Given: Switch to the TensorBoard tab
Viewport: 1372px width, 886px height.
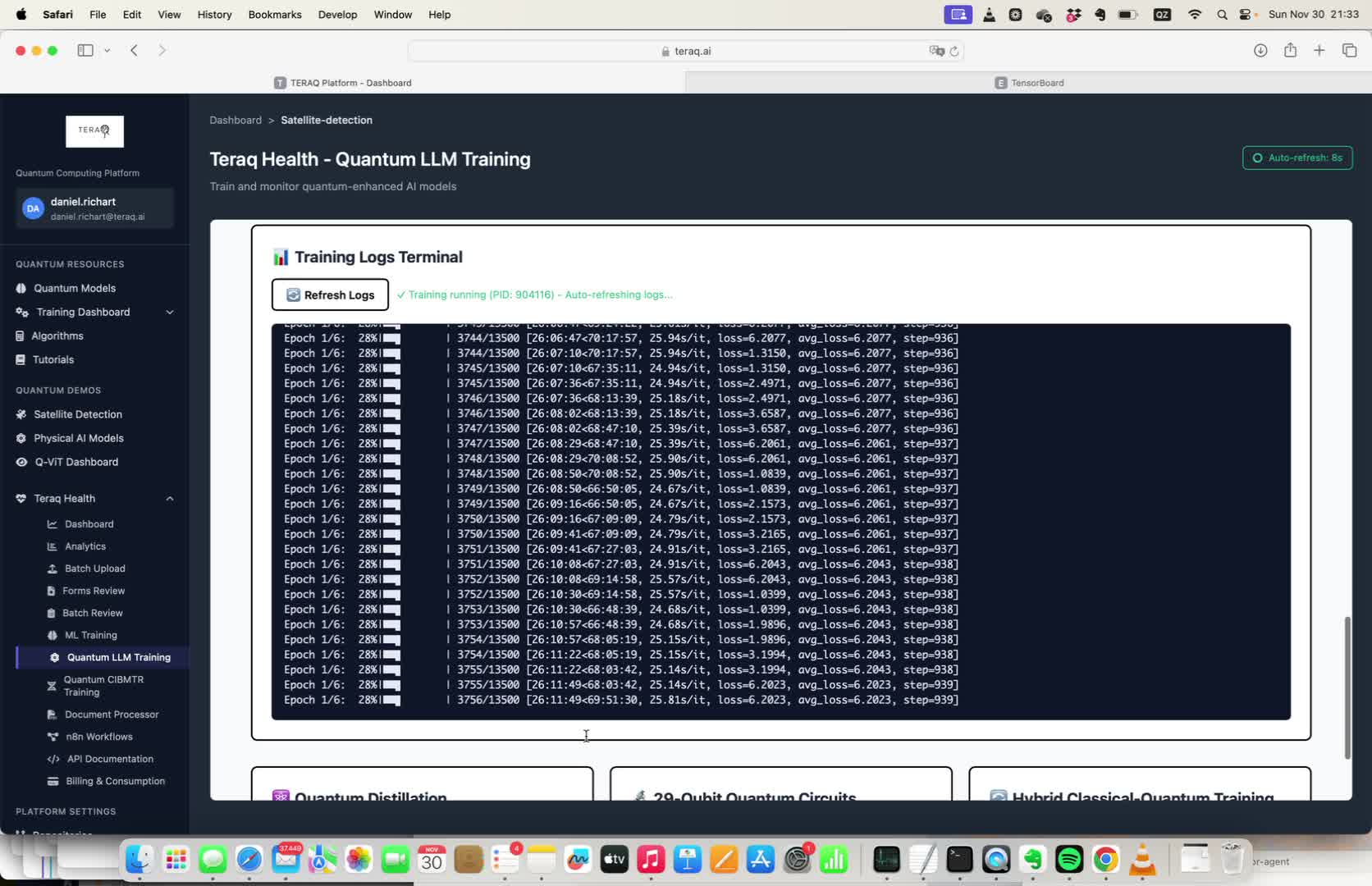Looking at the screenshot, I should 1029,83.
